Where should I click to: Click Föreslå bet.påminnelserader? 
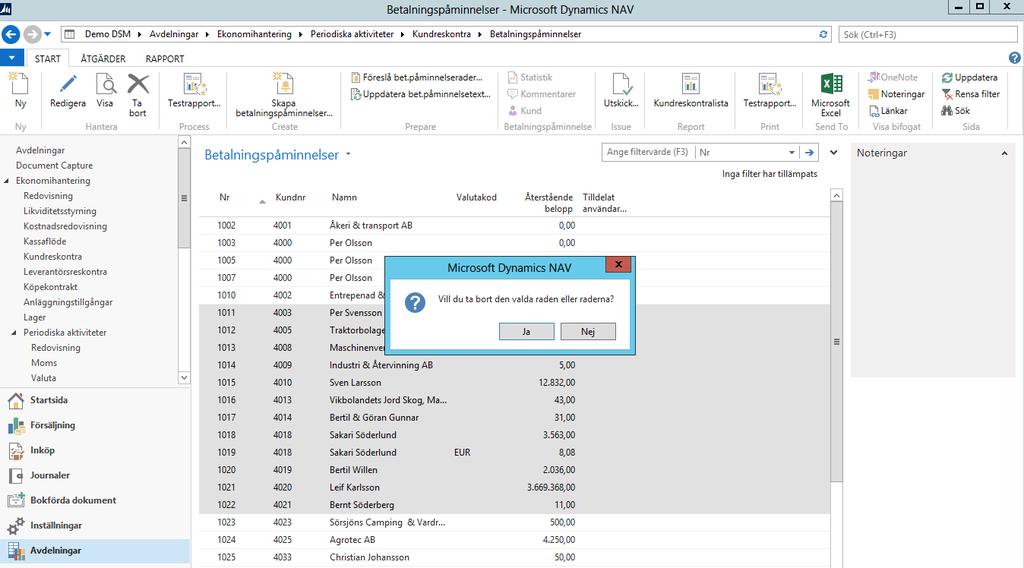(x=417, y=77)
